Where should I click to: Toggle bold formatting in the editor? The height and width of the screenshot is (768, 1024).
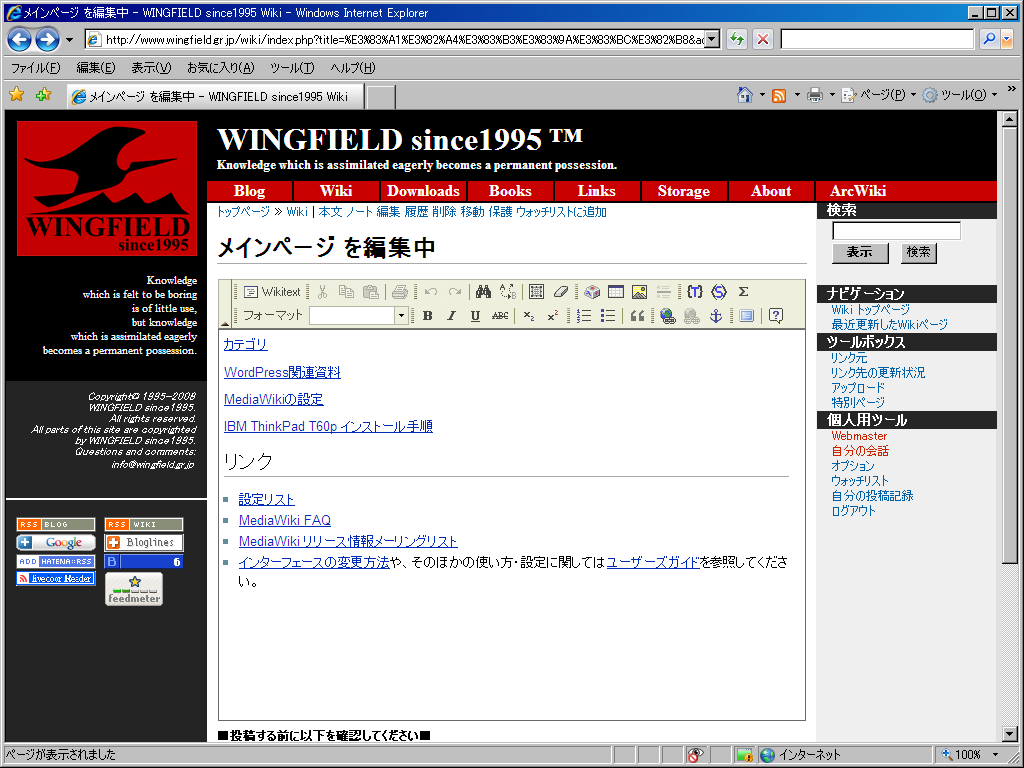(x=427, y=316)
